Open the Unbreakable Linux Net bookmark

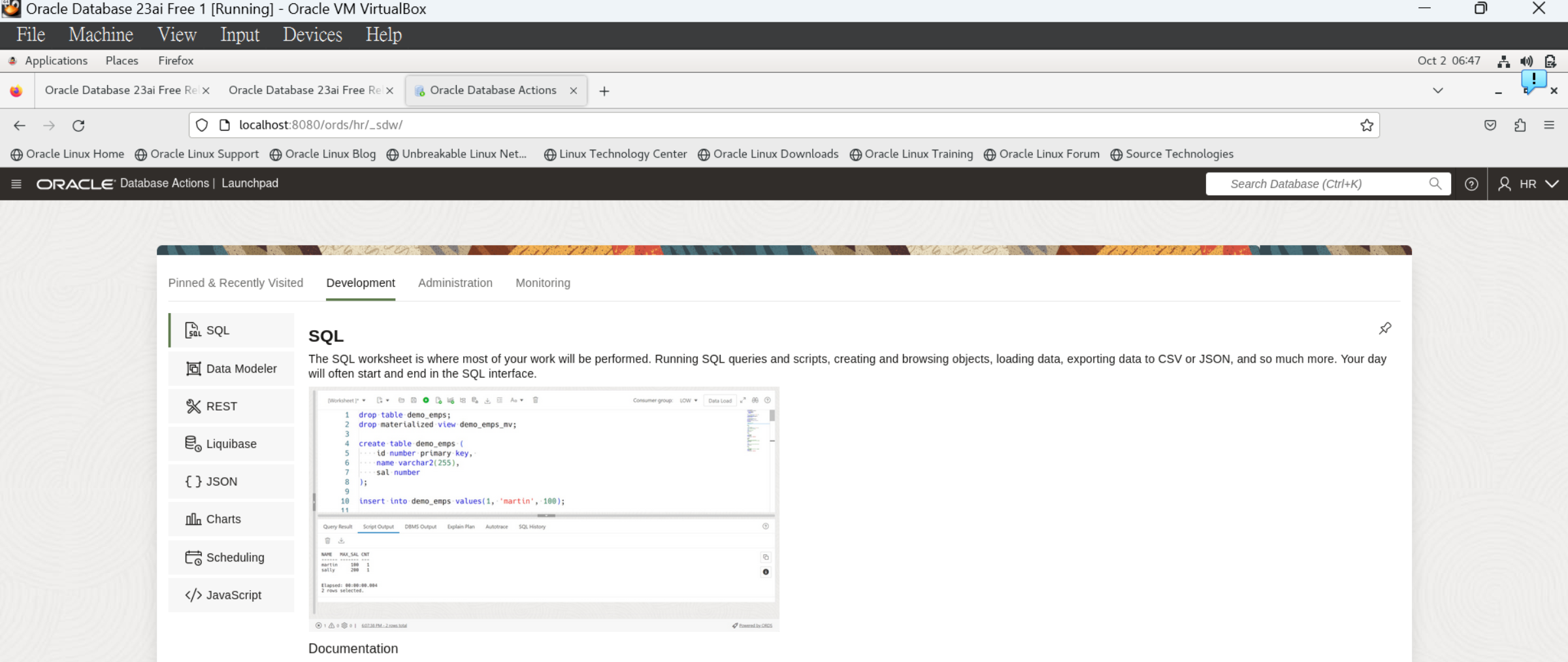click(x=457, y=154)
